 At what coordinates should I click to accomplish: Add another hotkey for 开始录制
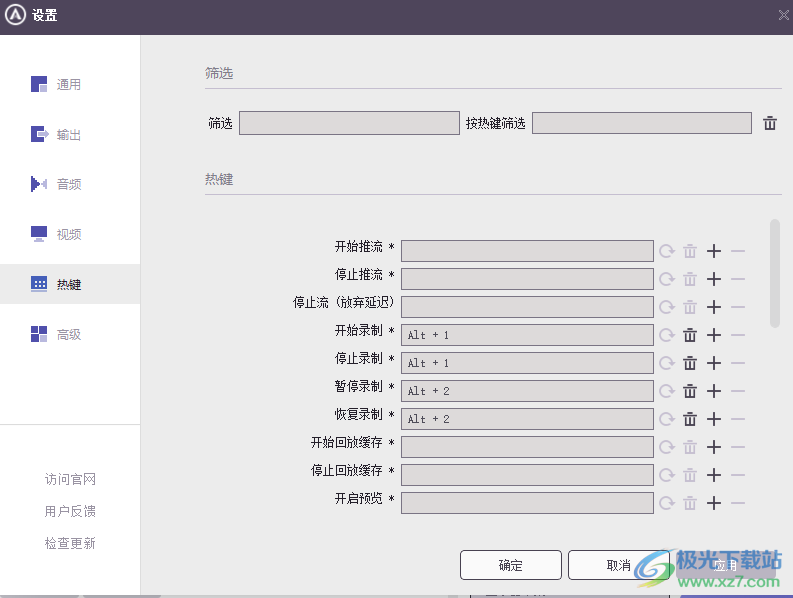click(714, 335)
